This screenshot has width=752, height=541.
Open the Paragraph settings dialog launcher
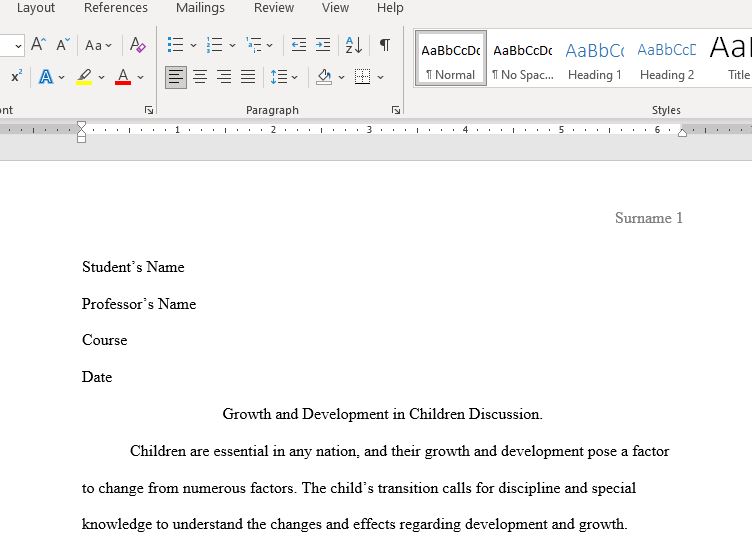[x=396, y=110]
